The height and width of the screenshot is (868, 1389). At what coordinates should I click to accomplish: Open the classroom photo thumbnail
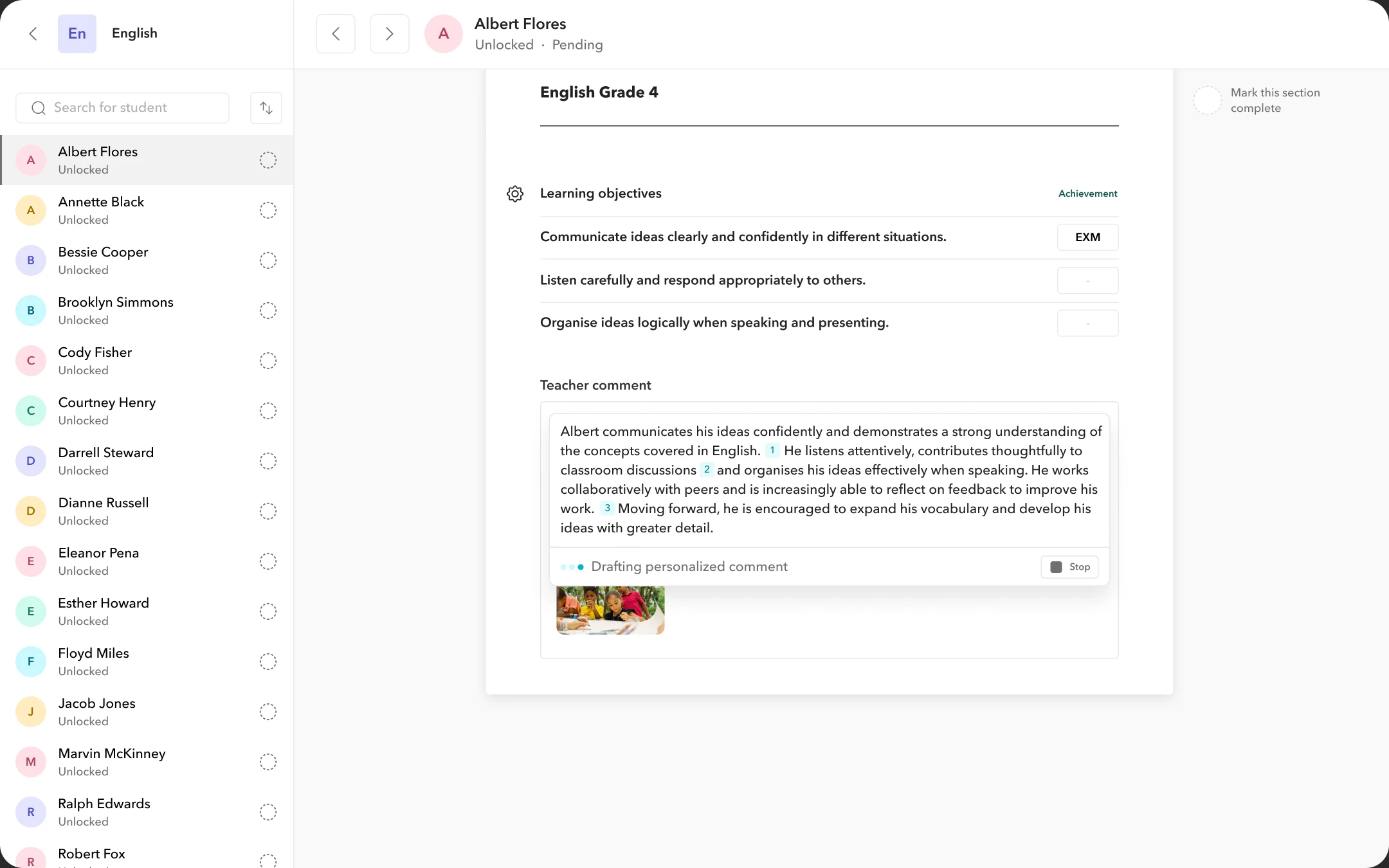point(610,610)
